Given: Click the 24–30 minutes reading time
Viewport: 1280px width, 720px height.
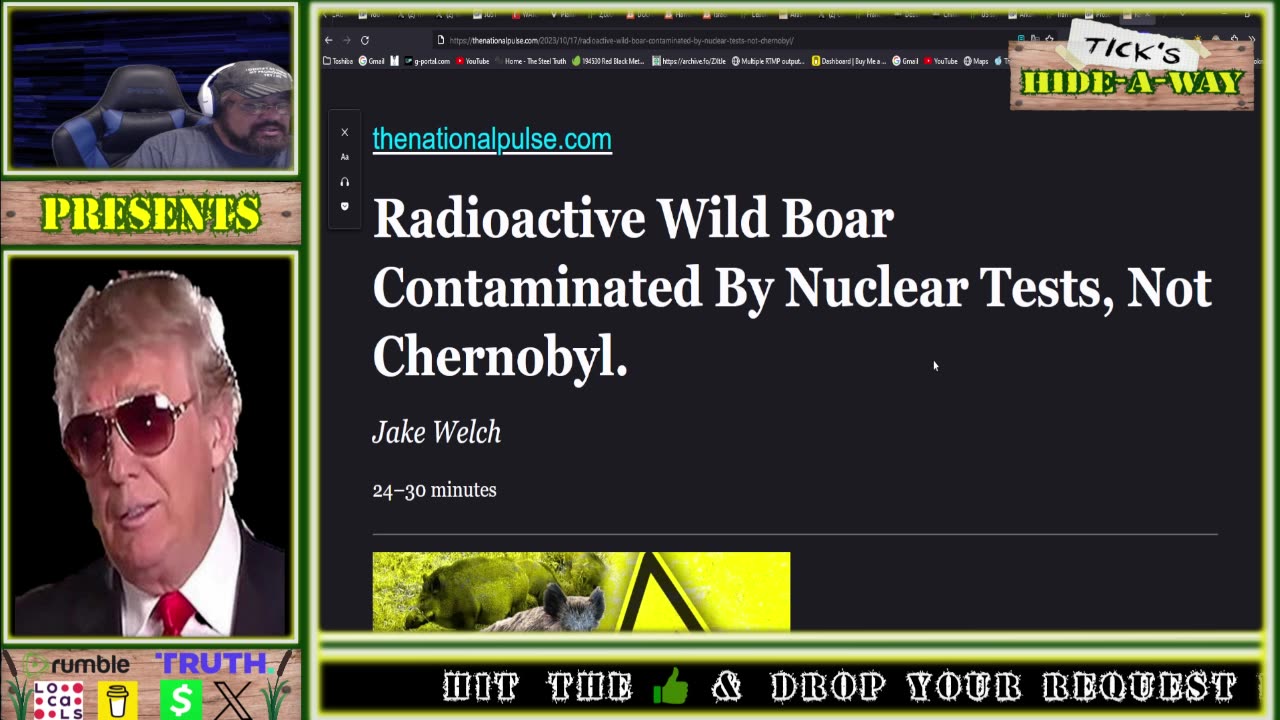Looking at the screenshot, I should point(434,490).
